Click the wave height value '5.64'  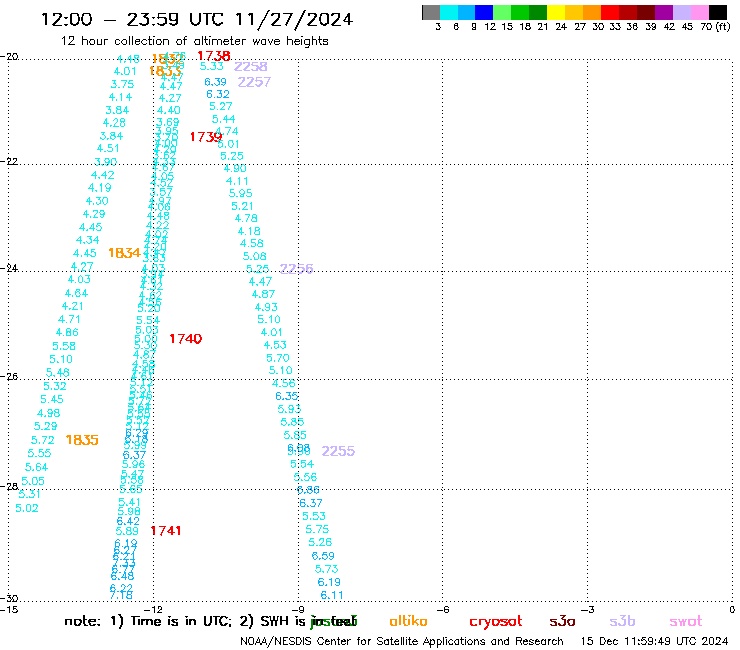pos(36,467)
